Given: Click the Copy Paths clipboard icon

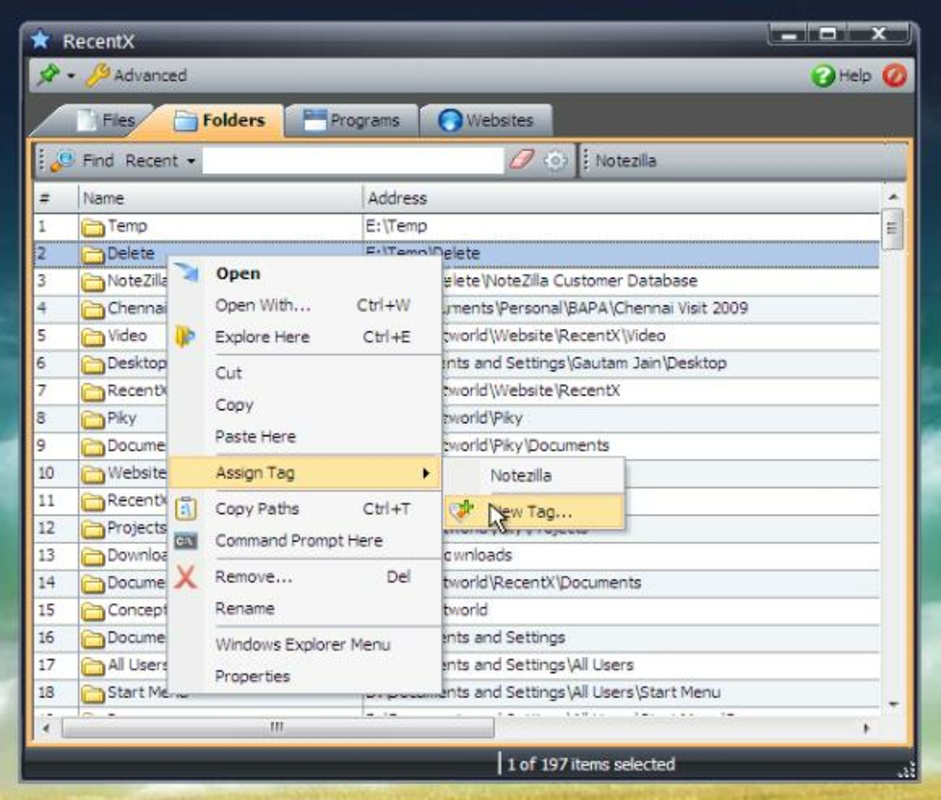Looking at the screenshot, I should (x=185, y=508).
